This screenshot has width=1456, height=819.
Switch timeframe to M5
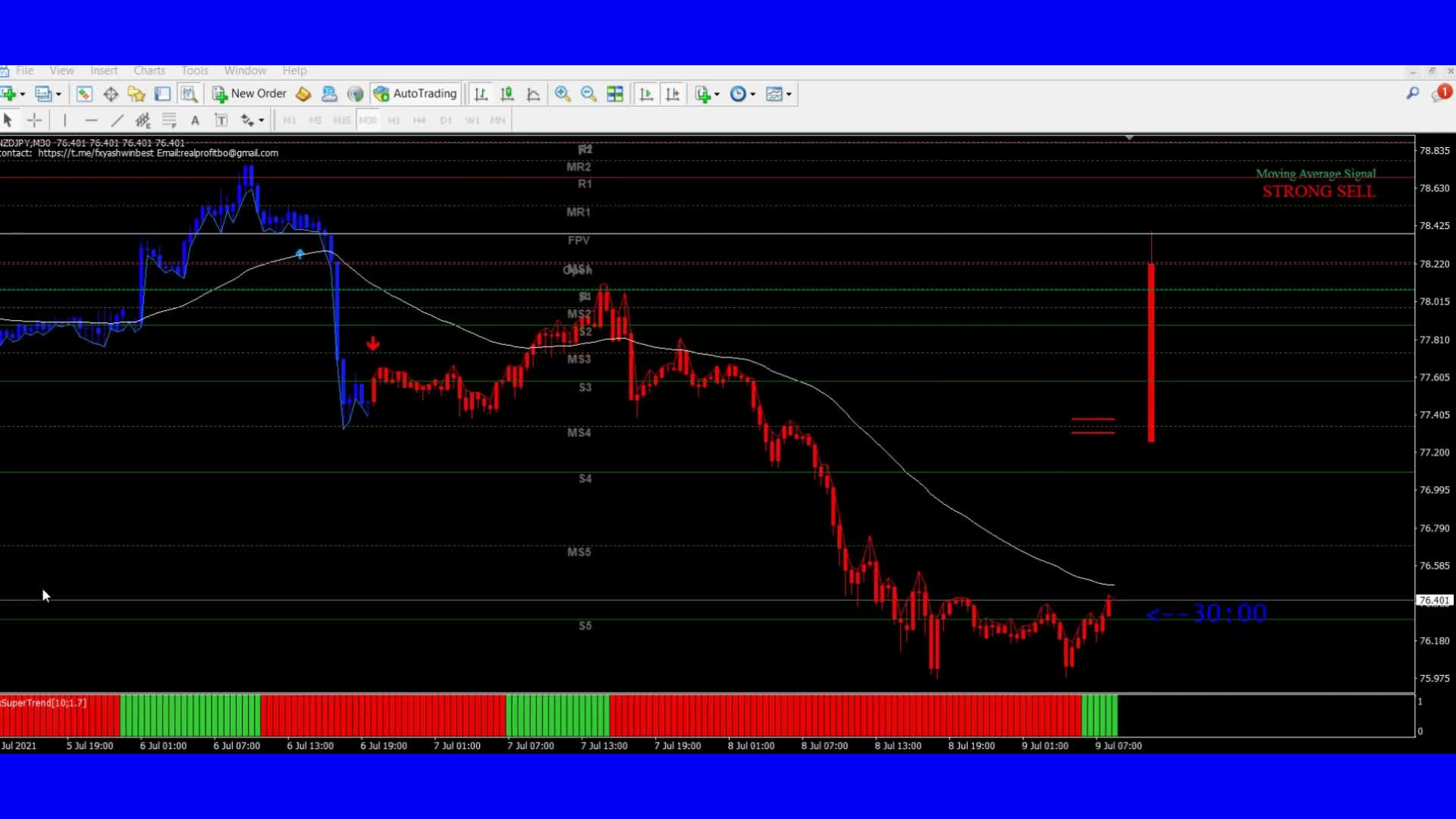coord(315,120)
